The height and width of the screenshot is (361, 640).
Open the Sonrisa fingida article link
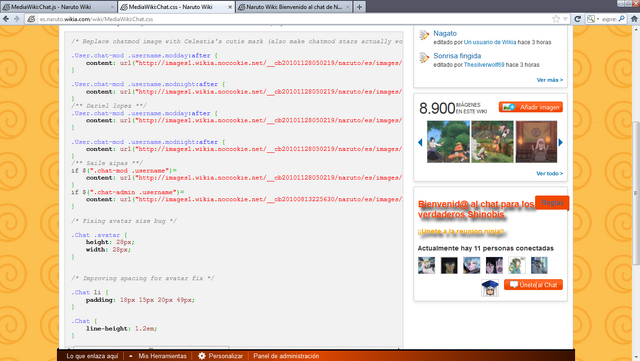point(457,56)
